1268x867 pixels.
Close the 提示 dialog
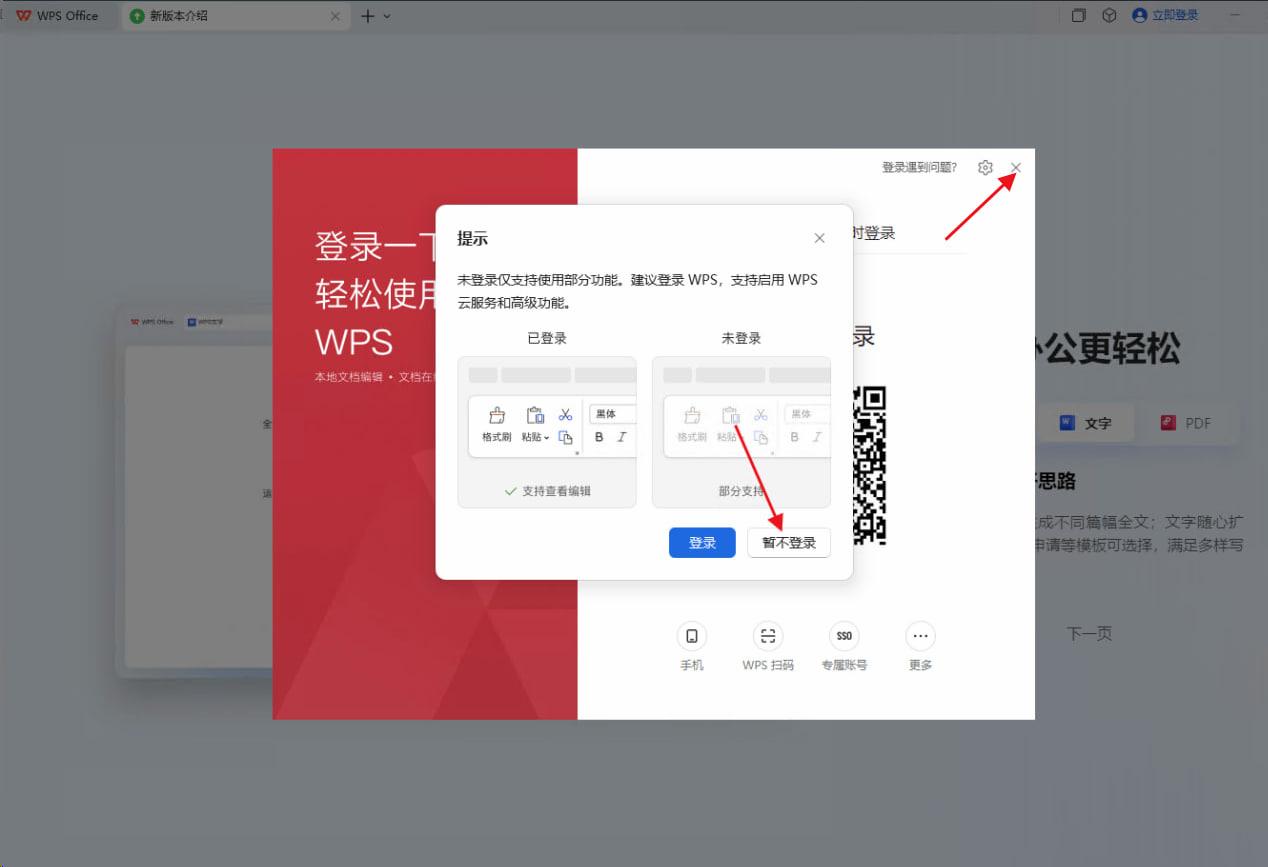tap(820, 238)
